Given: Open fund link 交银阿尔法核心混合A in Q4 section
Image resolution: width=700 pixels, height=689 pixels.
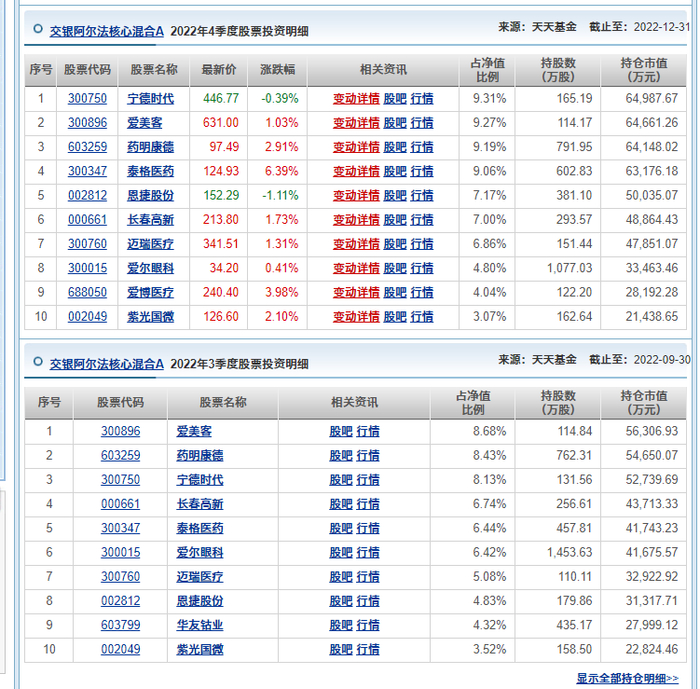Looking at the screenshot, I should click(106, 31).
